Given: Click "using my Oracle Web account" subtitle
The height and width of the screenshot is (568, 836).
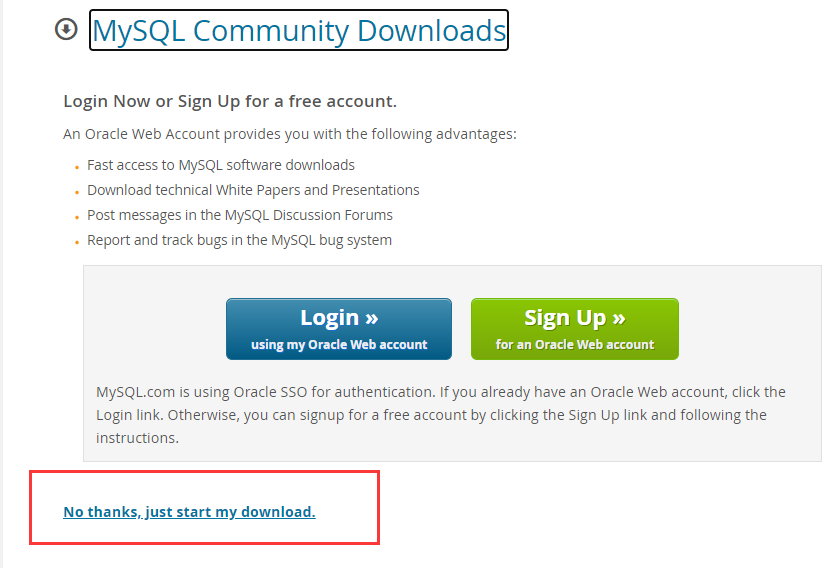Looking at the screenshot, I should tap(339, 345).
